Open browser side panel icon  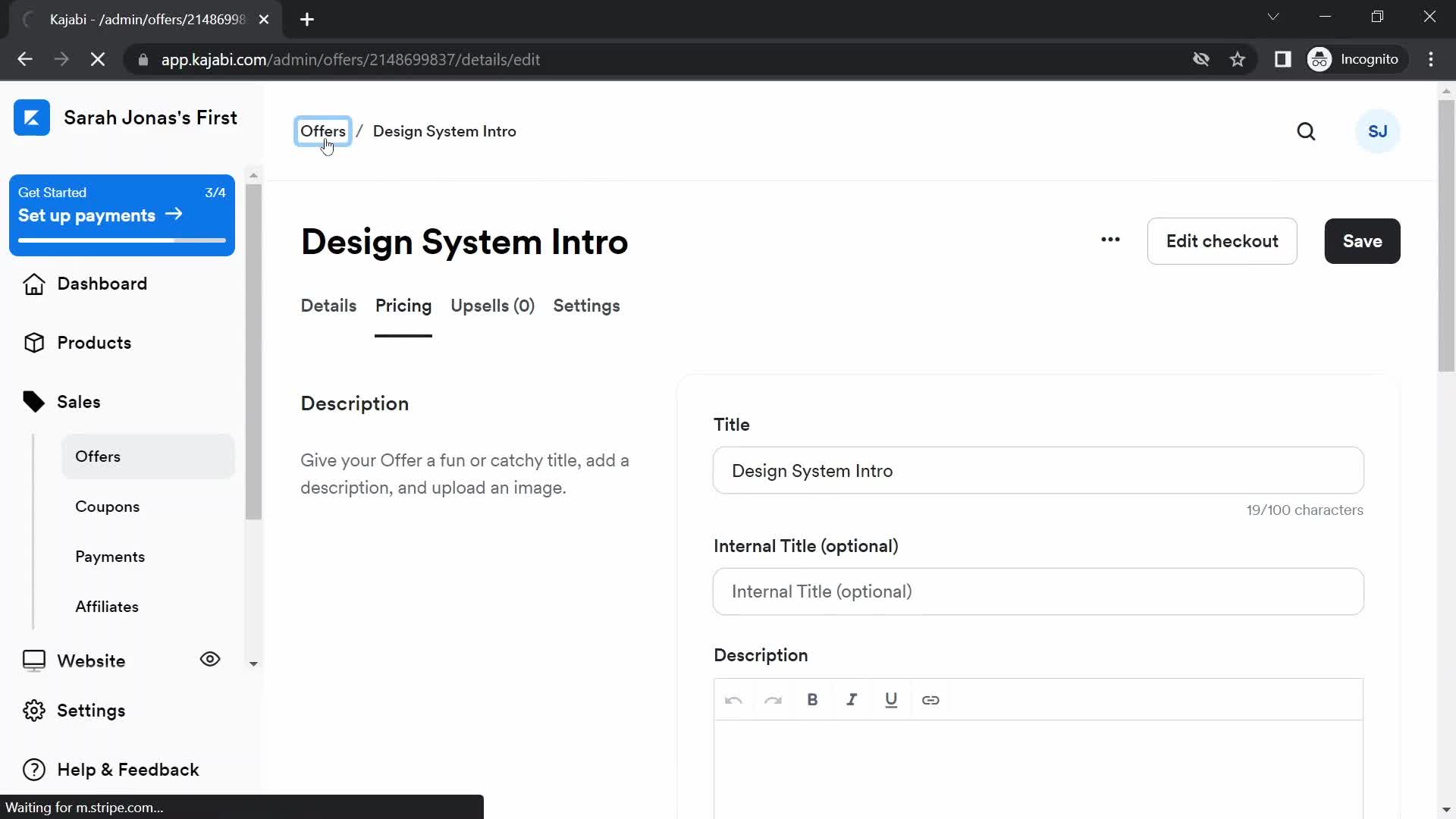coord(1282,59)
